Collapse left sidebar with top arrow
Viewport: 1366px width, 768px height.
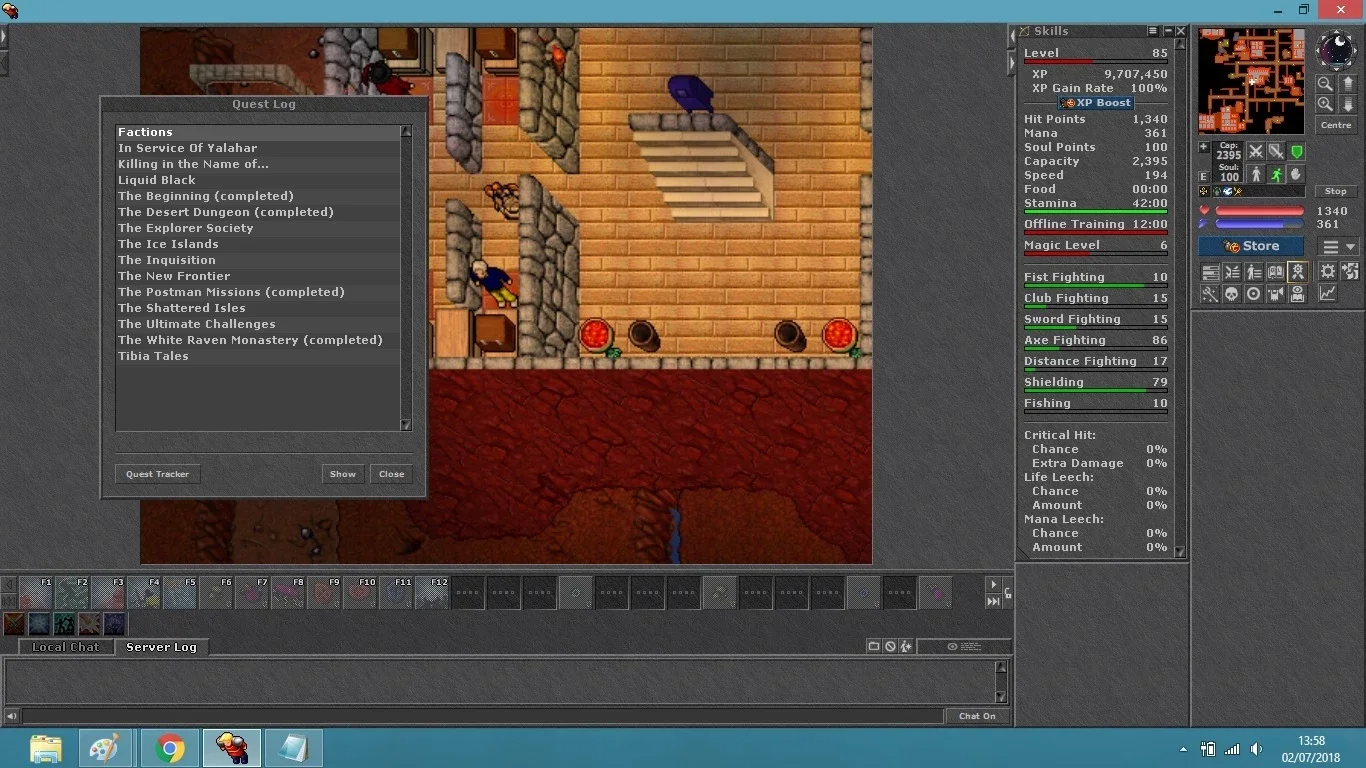(x=4, y=37)
